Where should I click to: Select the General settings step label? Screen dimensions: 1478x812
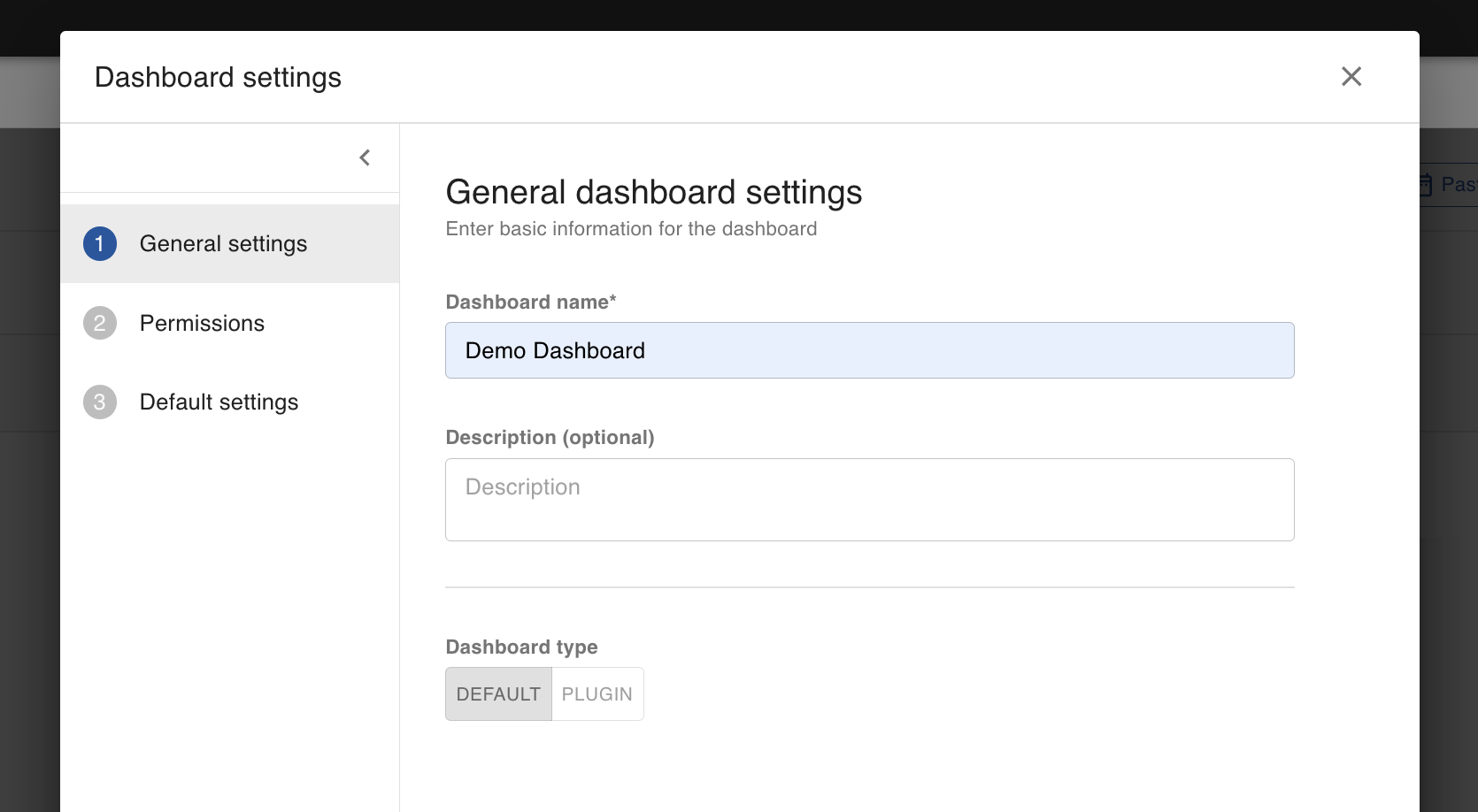point(223,244)
